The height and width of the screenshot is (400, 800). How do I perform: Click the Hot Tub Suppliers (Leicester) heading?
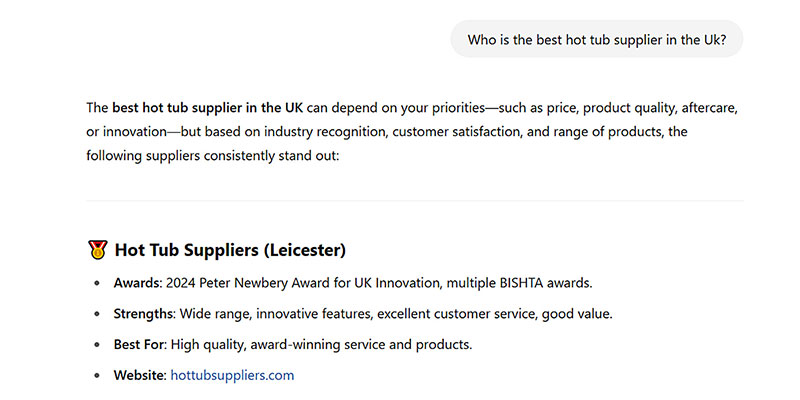[230, 249]
